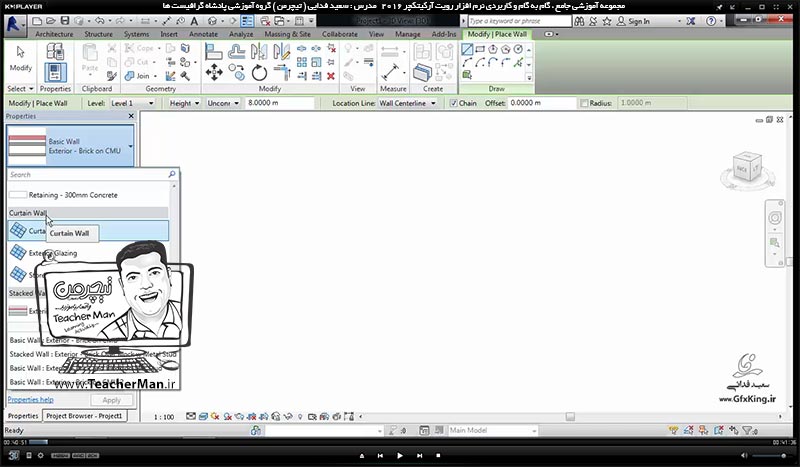Screen dimensions: 800x467
Task: Select the Circle draw tool
Action: [518, 50]
